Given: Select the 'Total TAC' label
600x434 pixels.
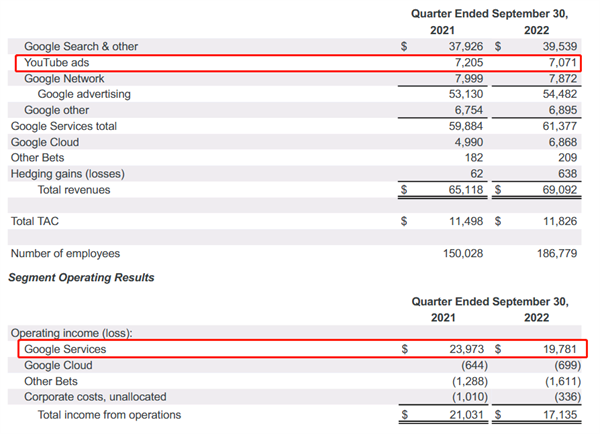Looking at the screenshot, I should tap(35, 221).
